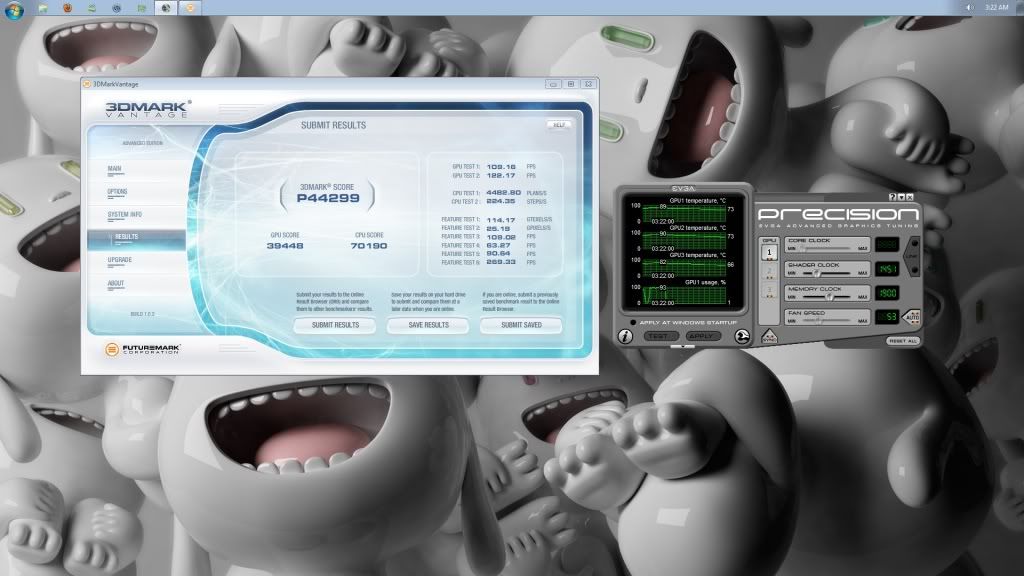
Task: Enable Apply at Windows Startup option
Action: click(634, 323)
